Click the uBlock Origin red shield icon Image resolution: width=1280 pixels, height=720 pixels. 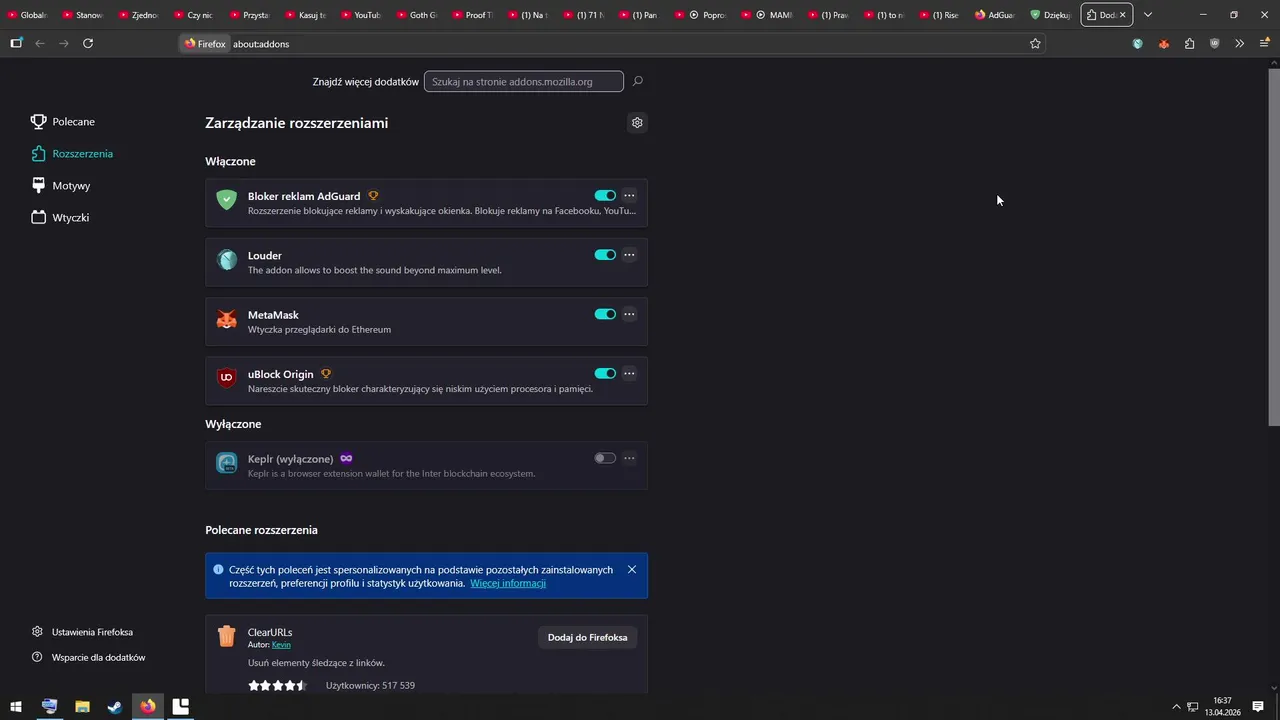click(227, 378)
